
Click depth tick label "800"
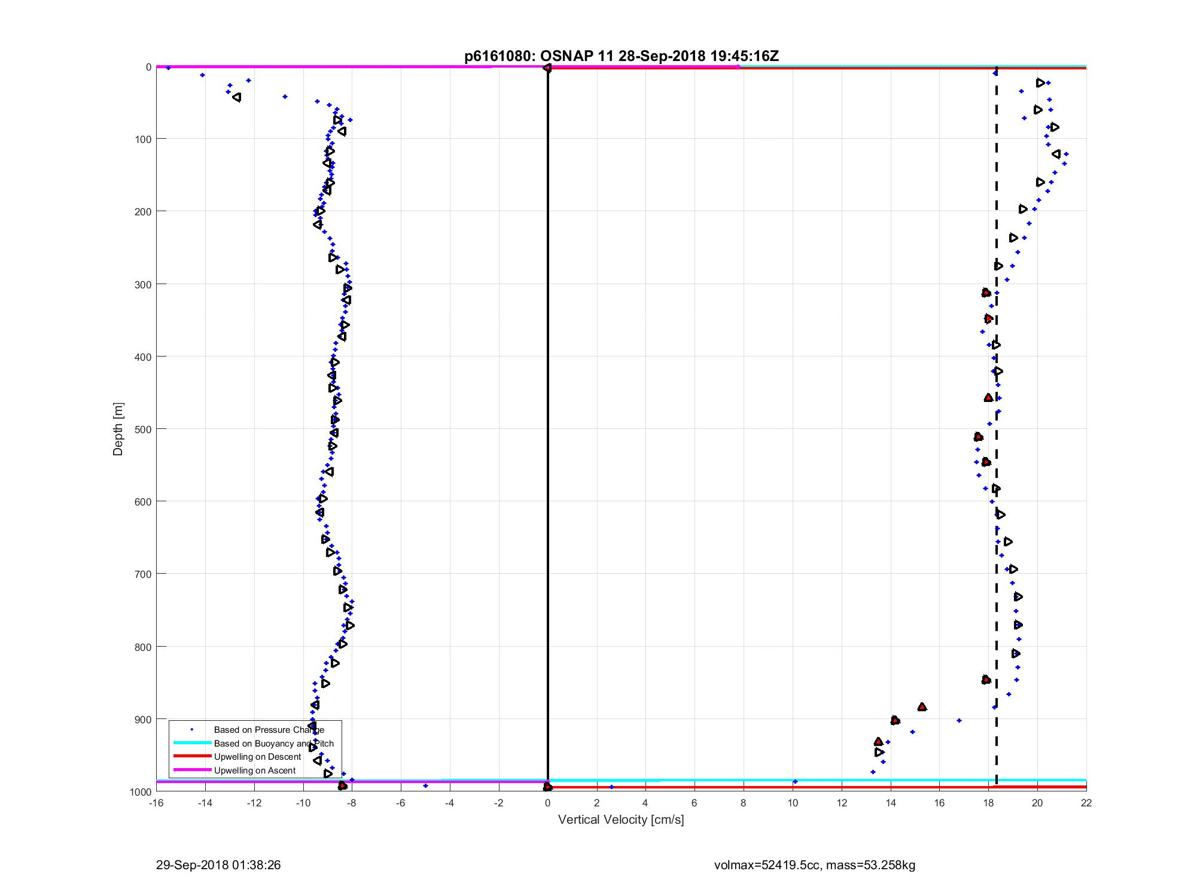tap(142, 647)
